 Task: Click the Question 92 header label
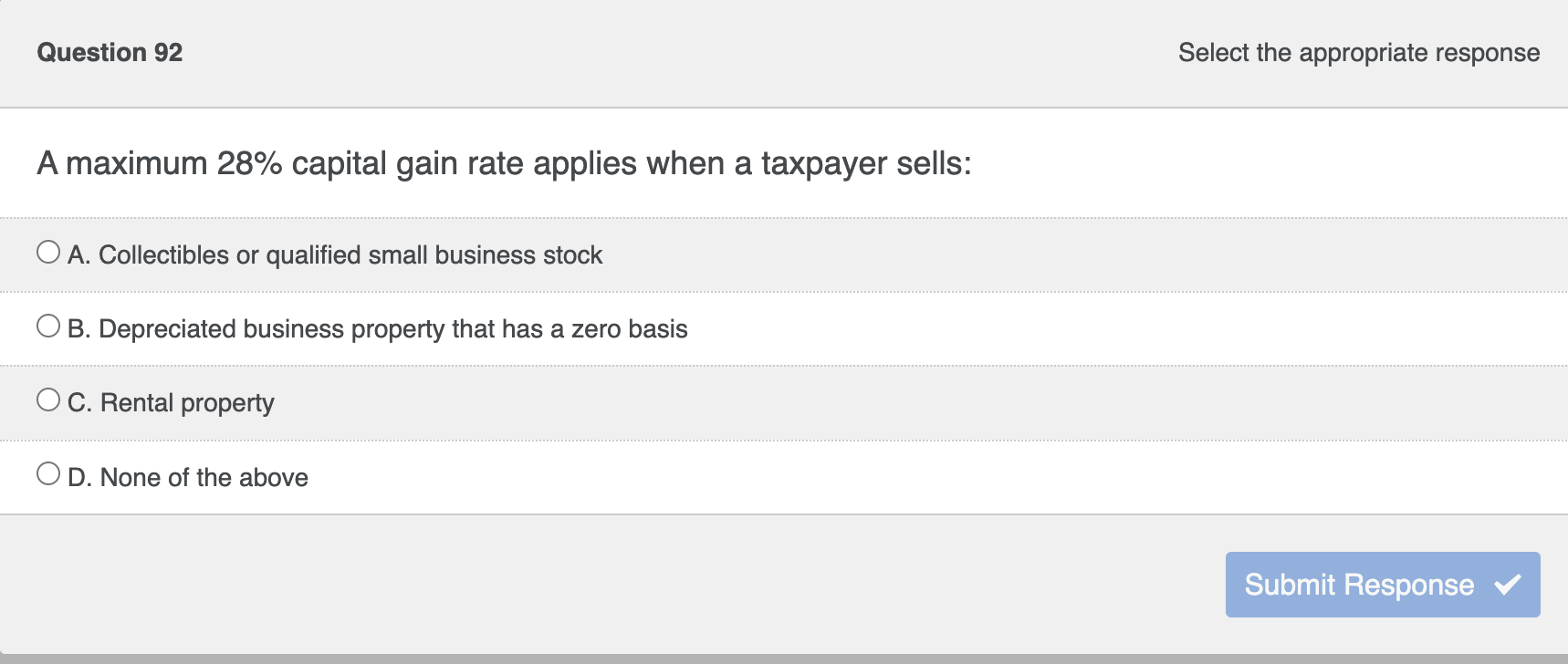pos(110,52)
